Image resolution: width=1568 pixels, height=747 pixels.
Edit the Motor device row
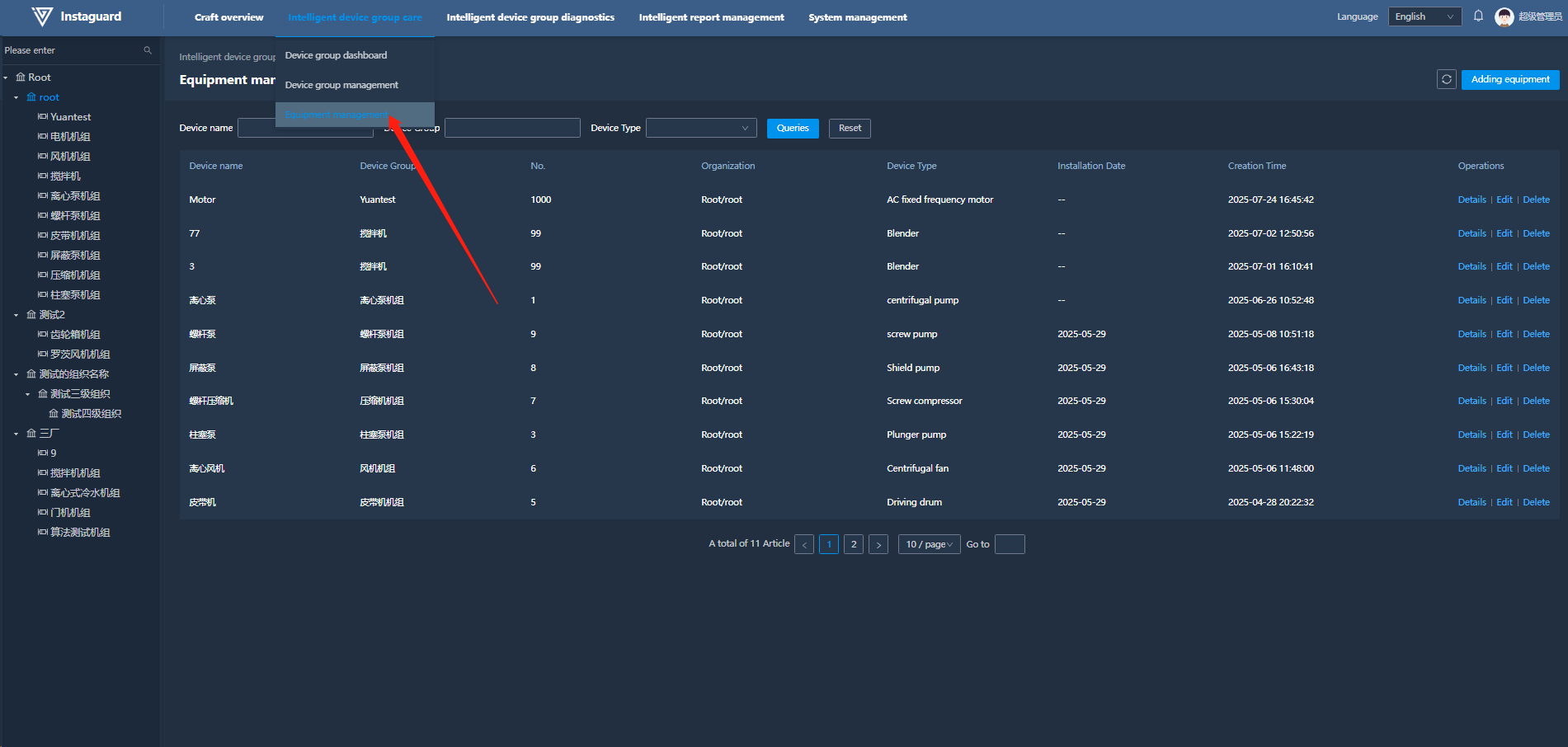(x=1504, y=200)
